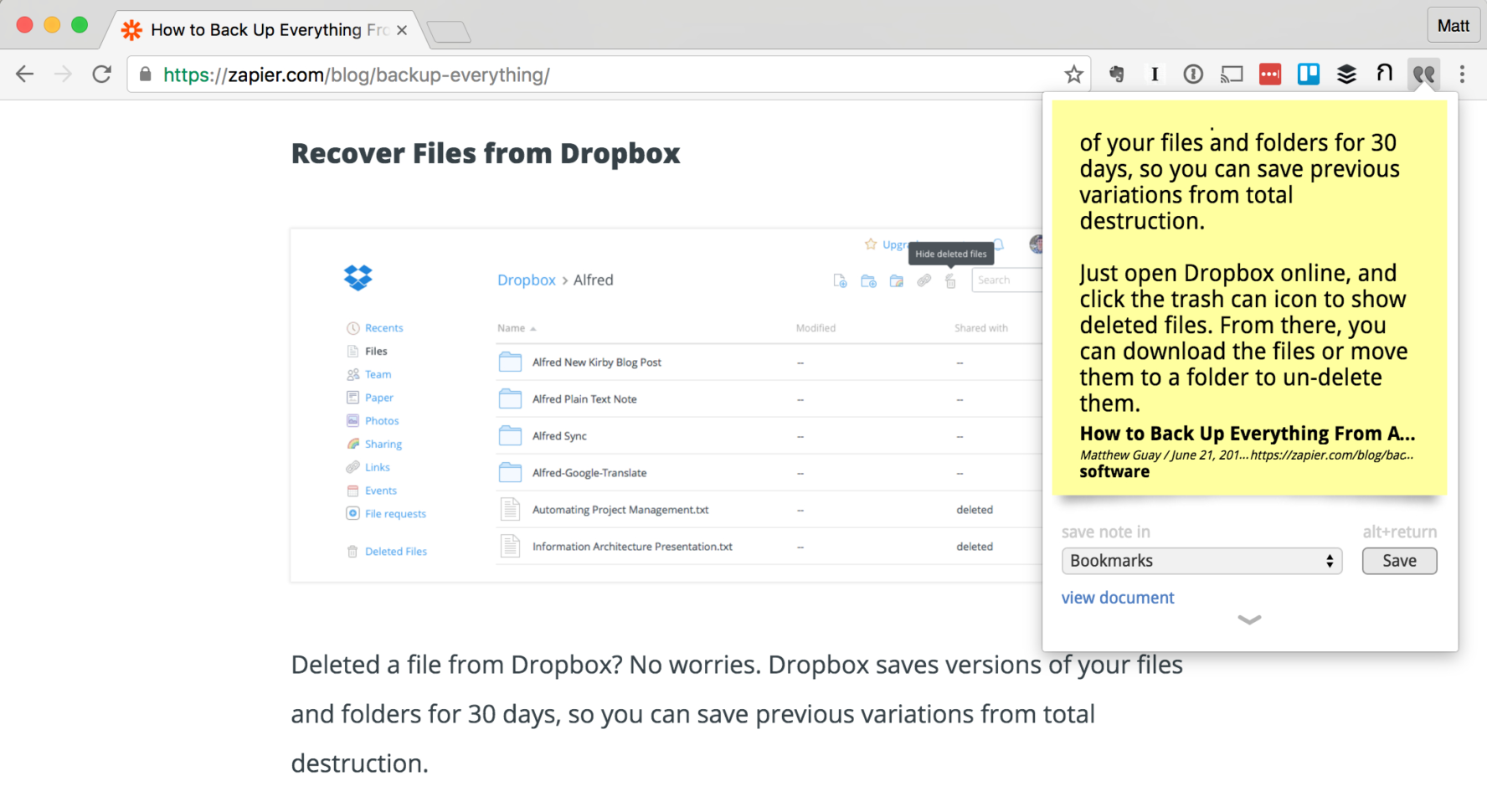The image size is (1487, 812).
Task: Click the share link icon in Dropbox
Action: (924, 281)
